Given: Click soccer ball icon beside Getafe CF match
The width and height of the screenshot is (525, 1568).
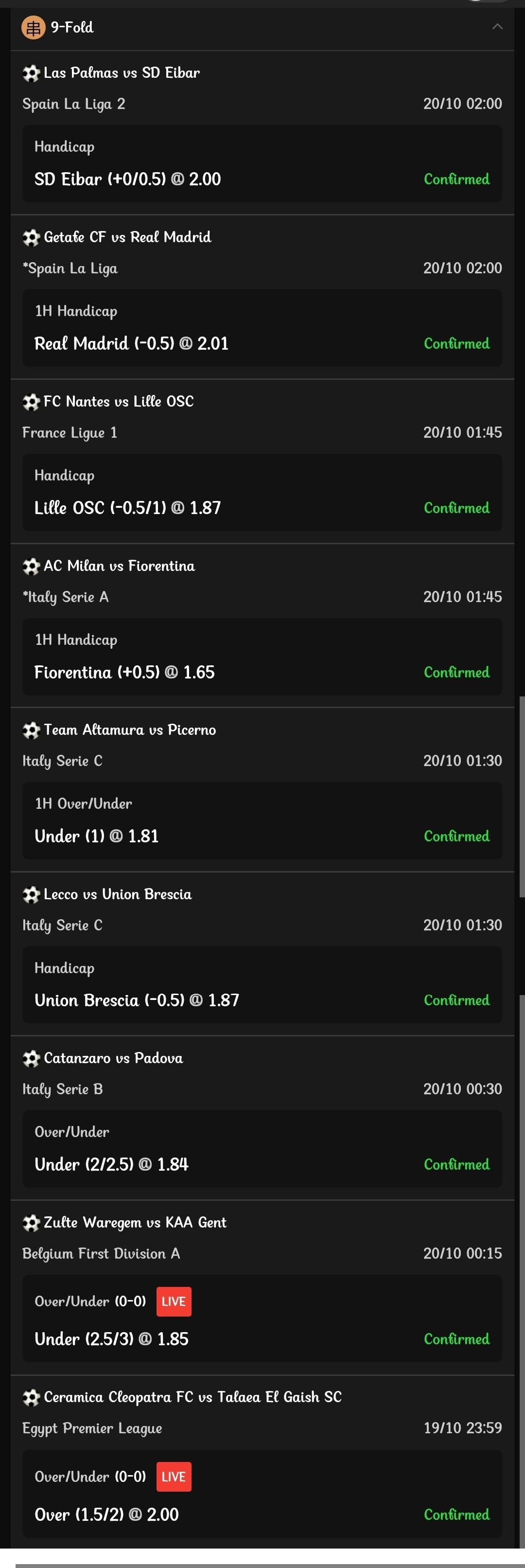Looking at the screenshot, I should (x=31, y=238).
